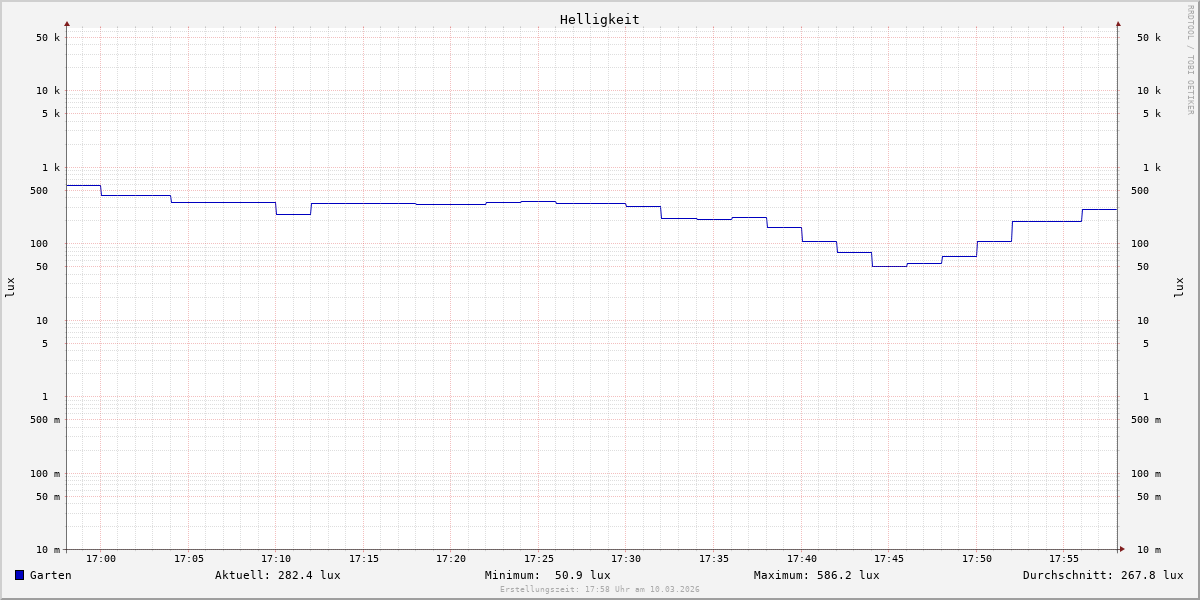Click the 10 m label on right axis
This screenshot has width=1200, height=600.
click(x=1148, y=550)
